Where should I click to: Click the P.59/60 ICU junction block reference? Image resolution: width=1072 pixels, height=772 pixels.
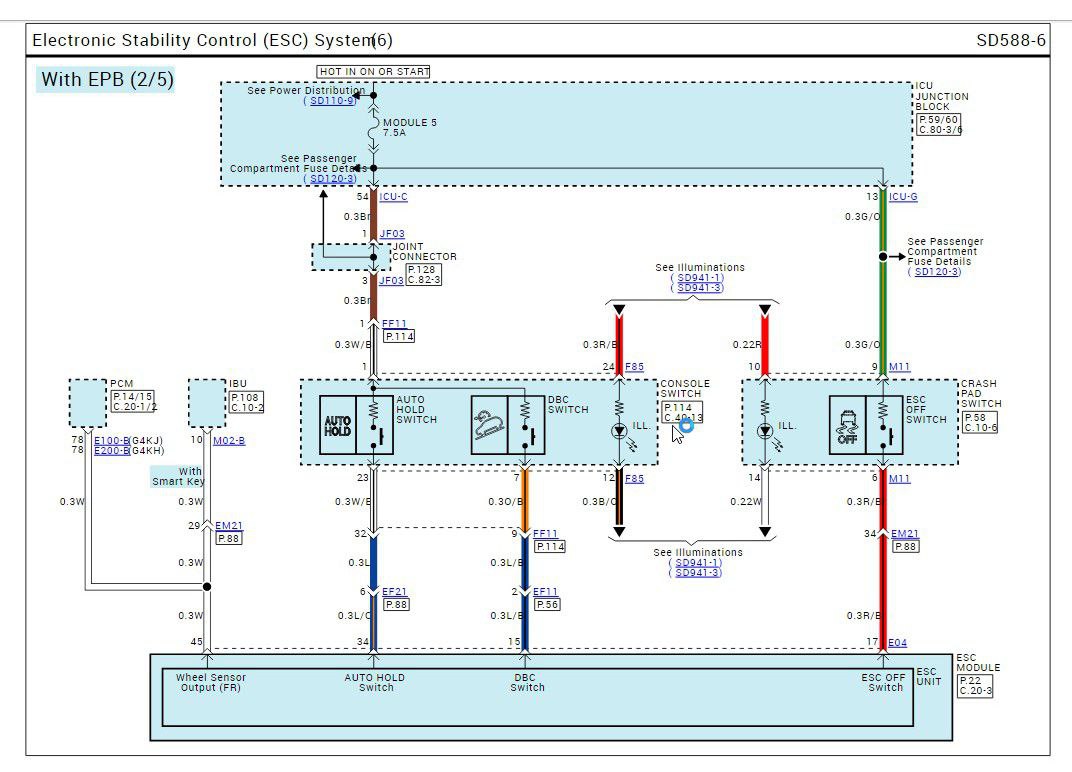938,123
